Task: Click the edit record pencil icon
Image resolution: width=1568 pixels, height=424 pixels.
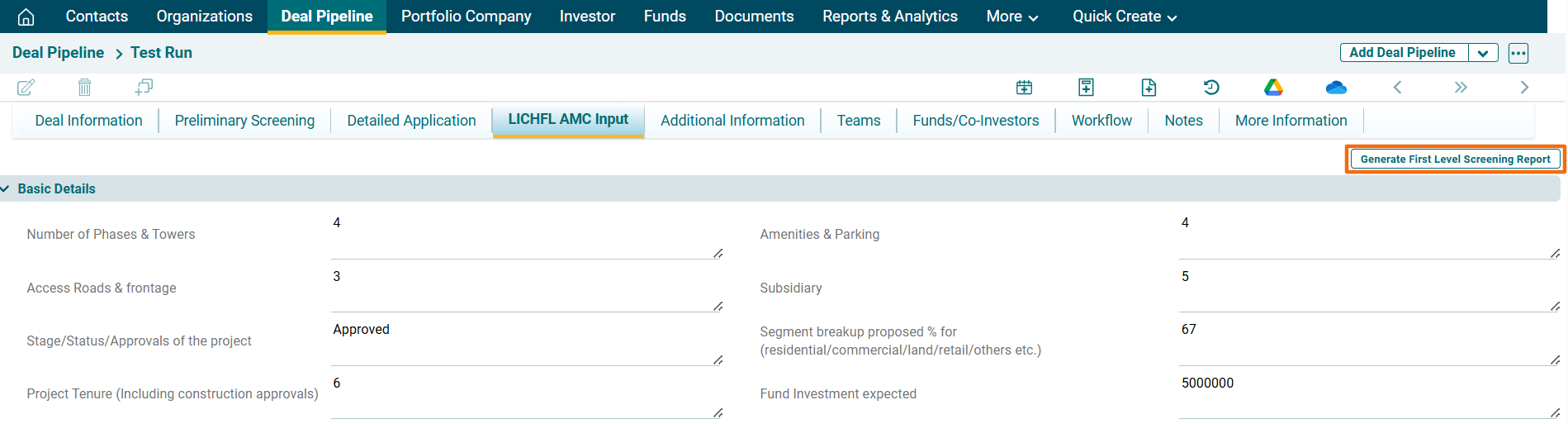Action: tap(26, 87)
